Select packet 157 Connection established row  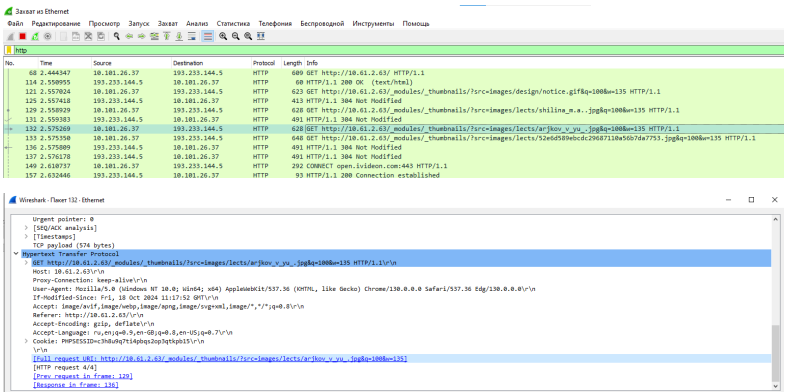[x=394, y=175]
